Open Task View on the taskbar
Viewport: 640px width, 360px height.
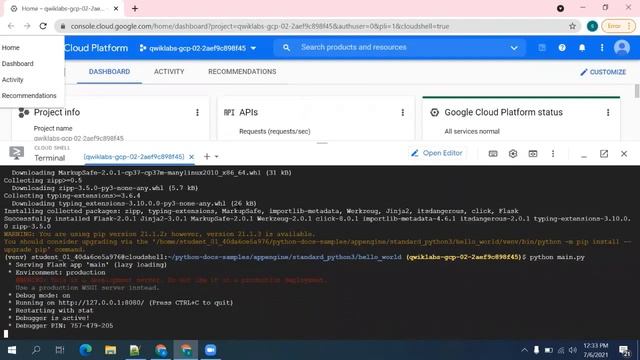[60, 350]
